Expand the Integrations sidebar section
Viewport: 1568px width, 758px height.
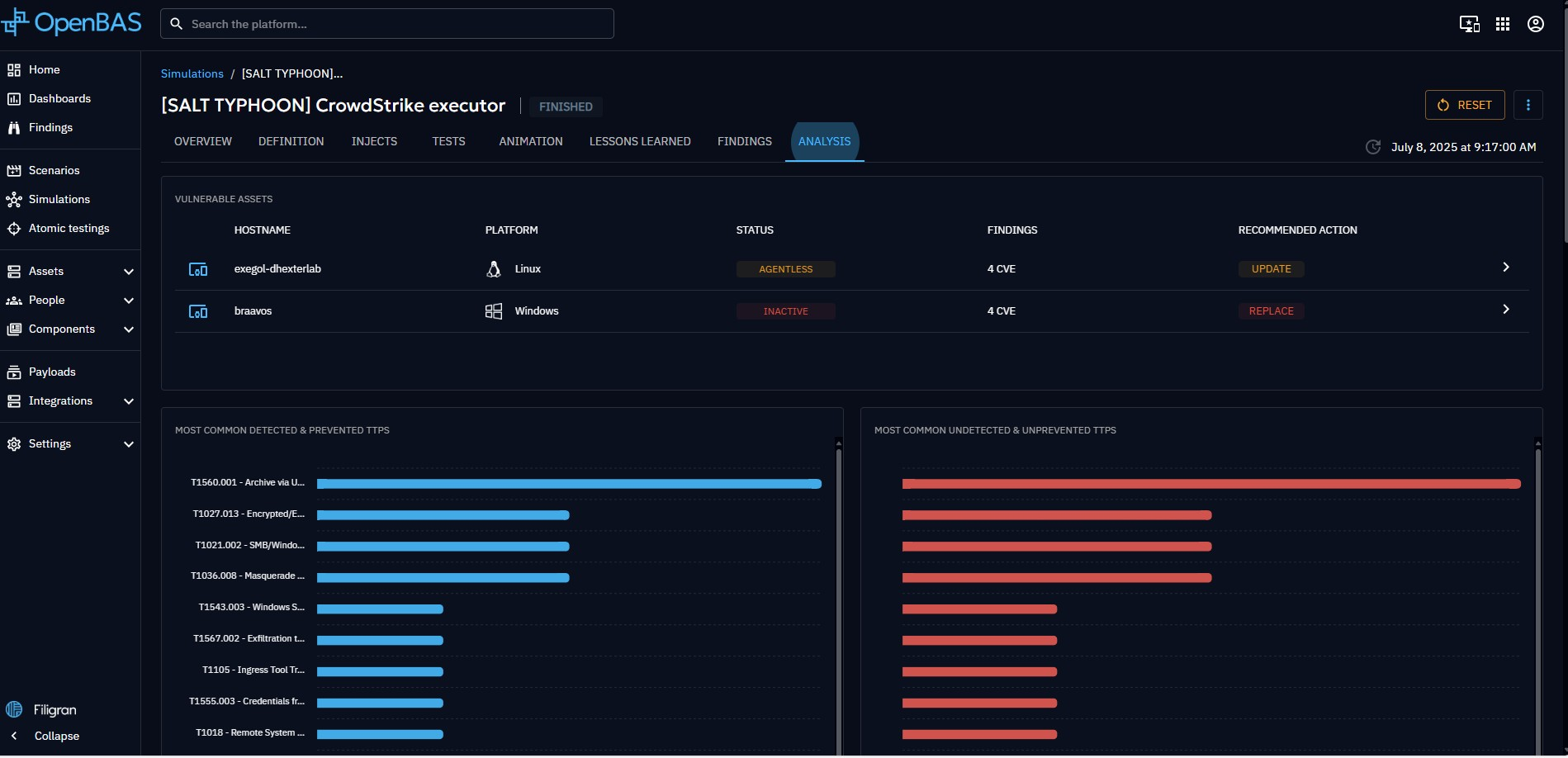[x=128, y=400]
